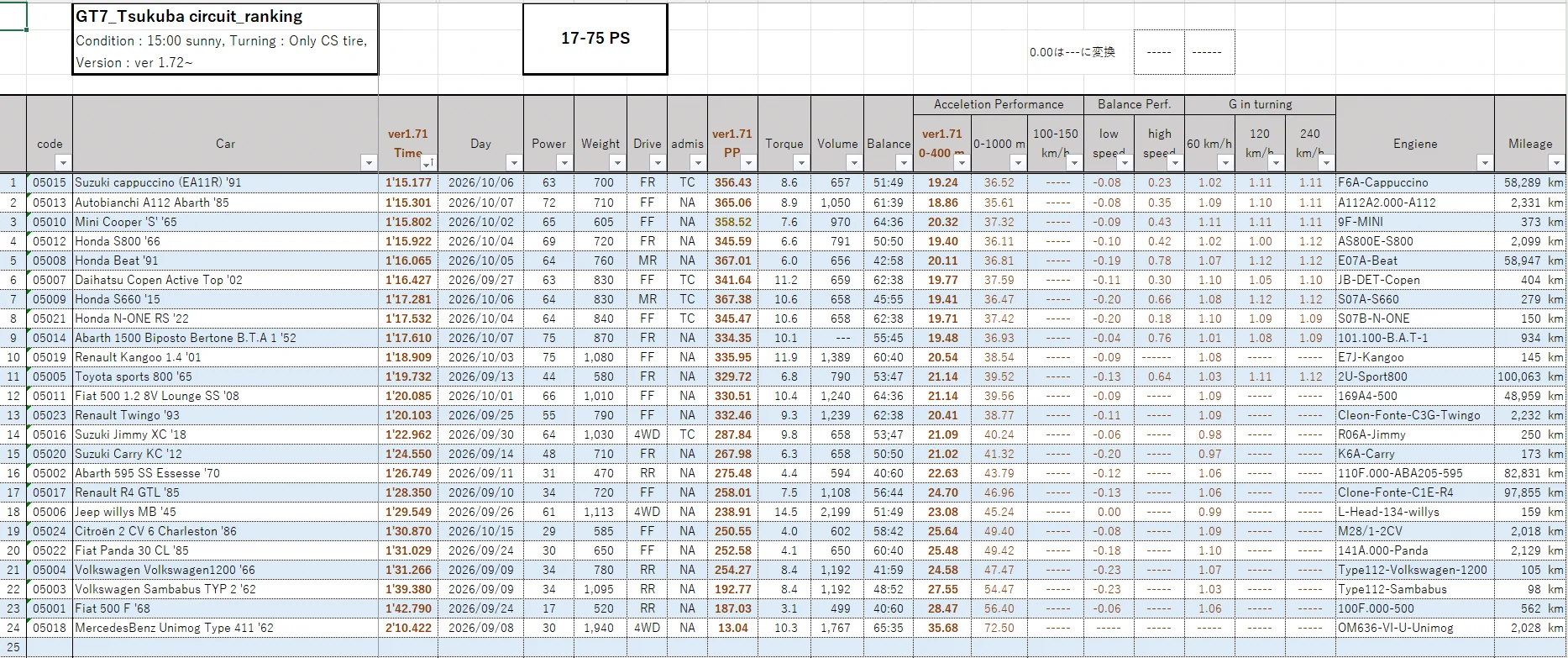
Task: Select the engine cell 'S07B-N-ONE'
Action: (x=1415, y=318)
